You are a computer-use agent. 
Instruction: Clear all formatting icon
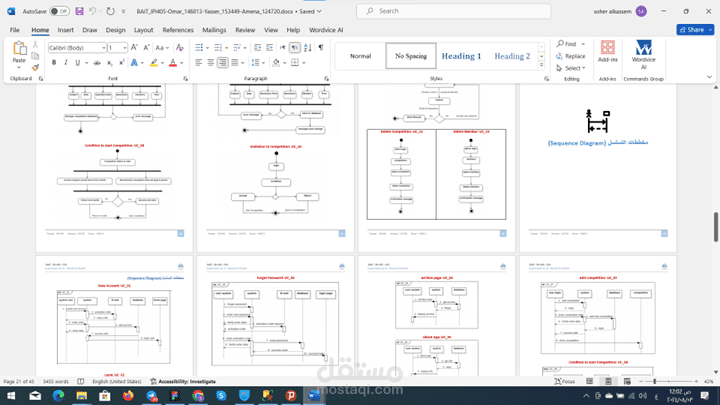click(180, 48)
